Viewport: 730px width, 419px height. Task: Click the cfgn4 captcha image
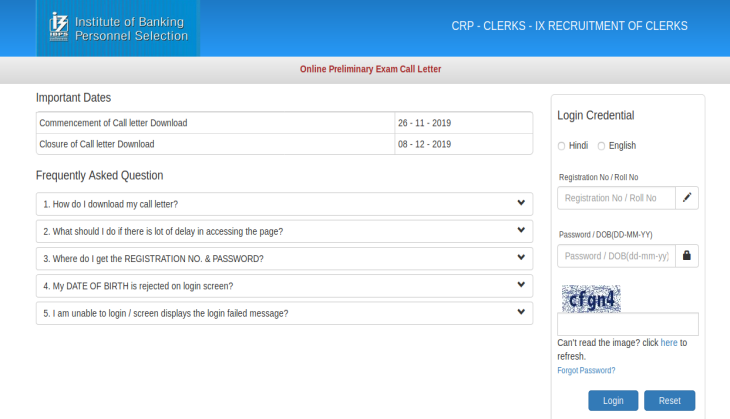(591, 298)
